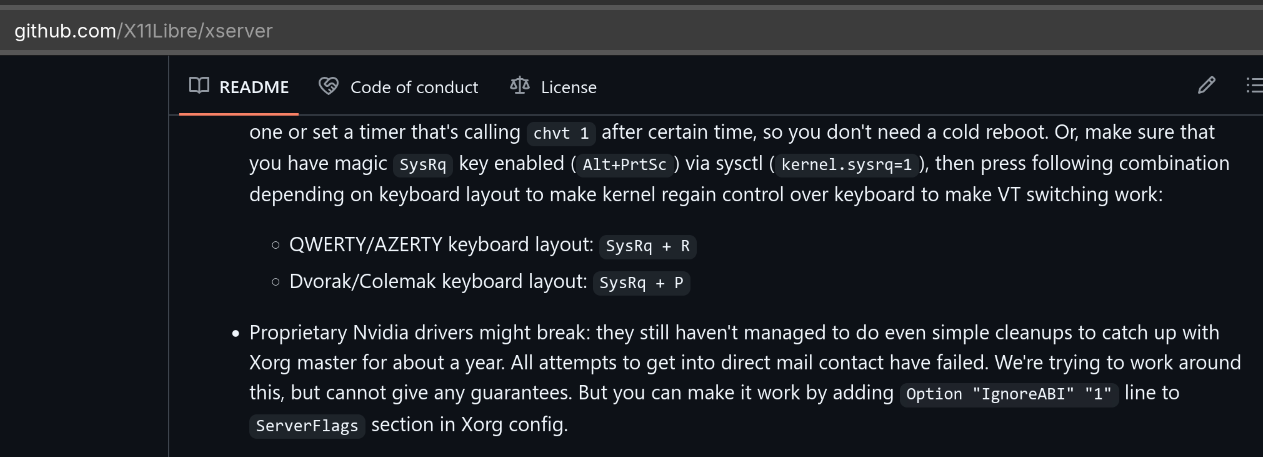The image size is (1263, 457).
Task: Open the Code of conduct tab
Action: [x=398, y=87]
